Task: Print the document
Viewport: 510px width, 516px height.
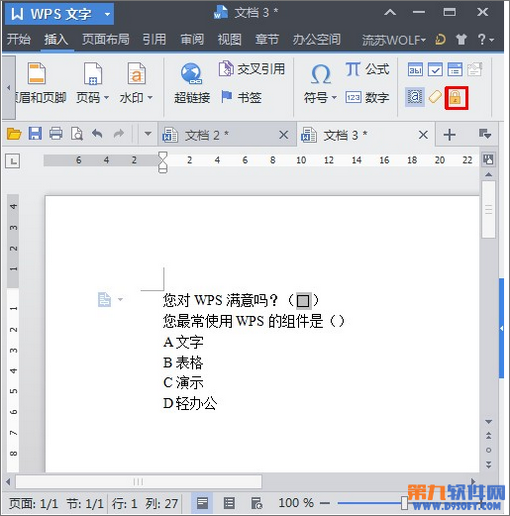Action: (56, 134)
